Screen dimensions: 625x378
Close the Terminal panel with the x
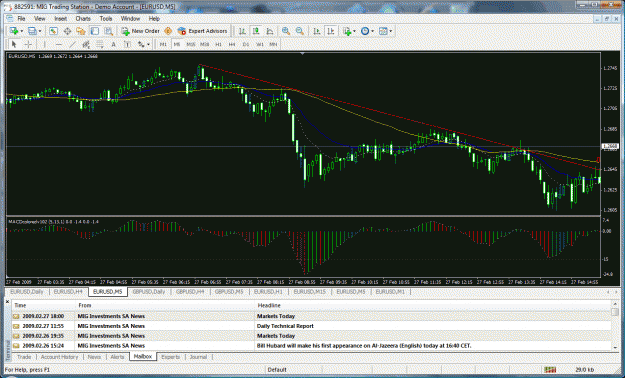[7, 302]
